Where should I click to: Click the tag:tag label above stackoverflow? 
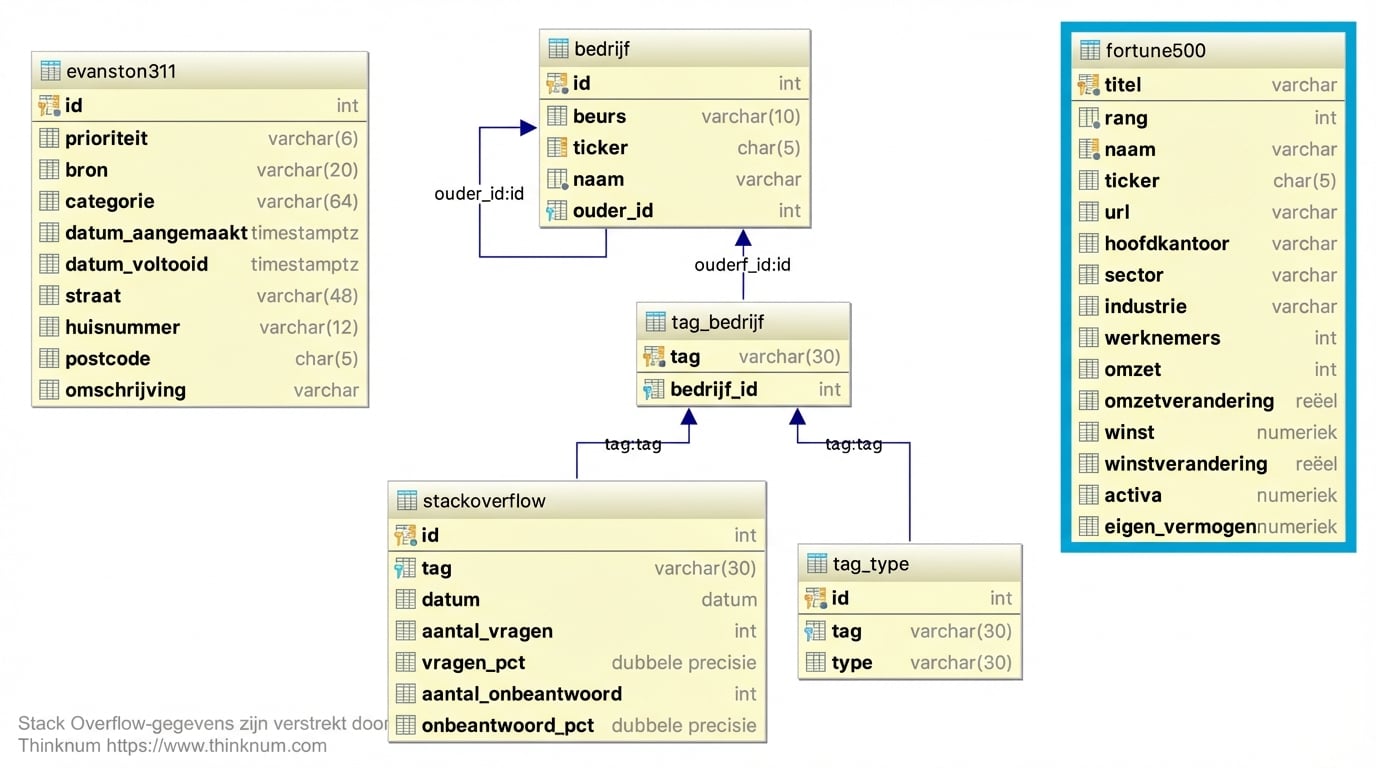click(x=633, y=444)
